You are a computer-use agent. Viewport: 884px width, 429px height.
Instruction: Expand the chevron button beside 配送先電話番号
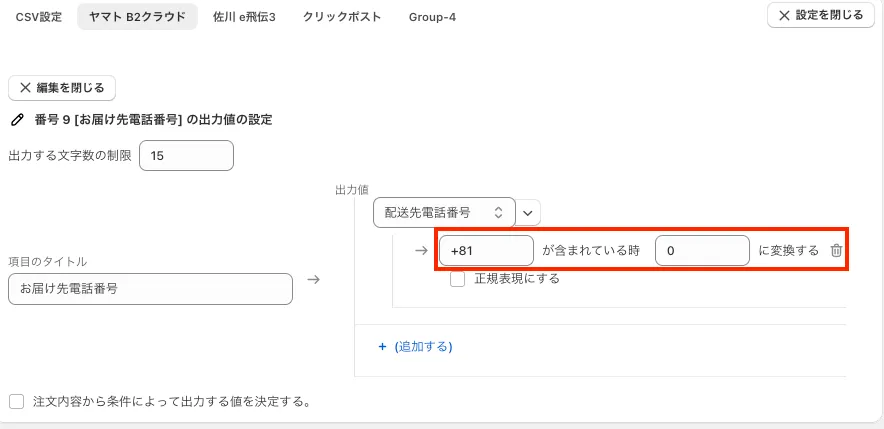pos(529,212)
